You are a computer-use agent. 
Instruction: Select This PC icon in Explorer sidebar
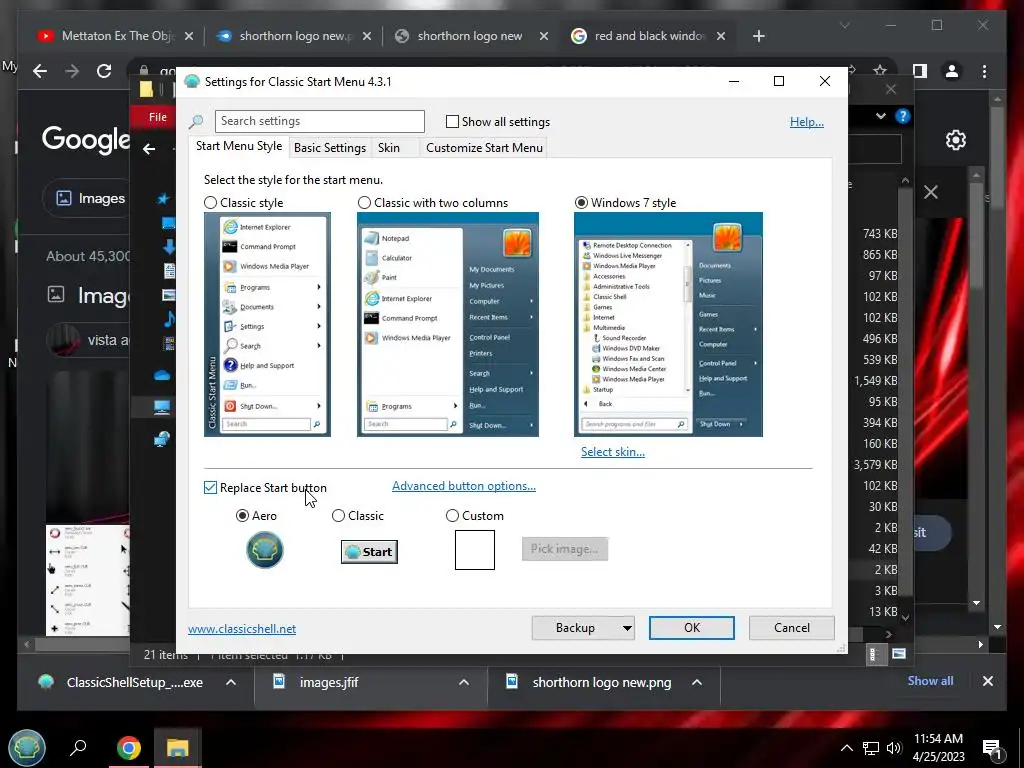point(162,407)
